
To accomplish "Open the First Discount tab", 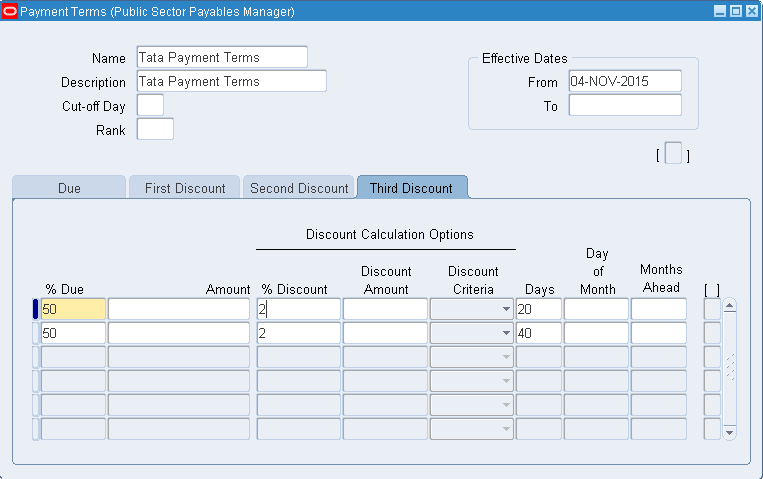I will click(x=185, y=188).
